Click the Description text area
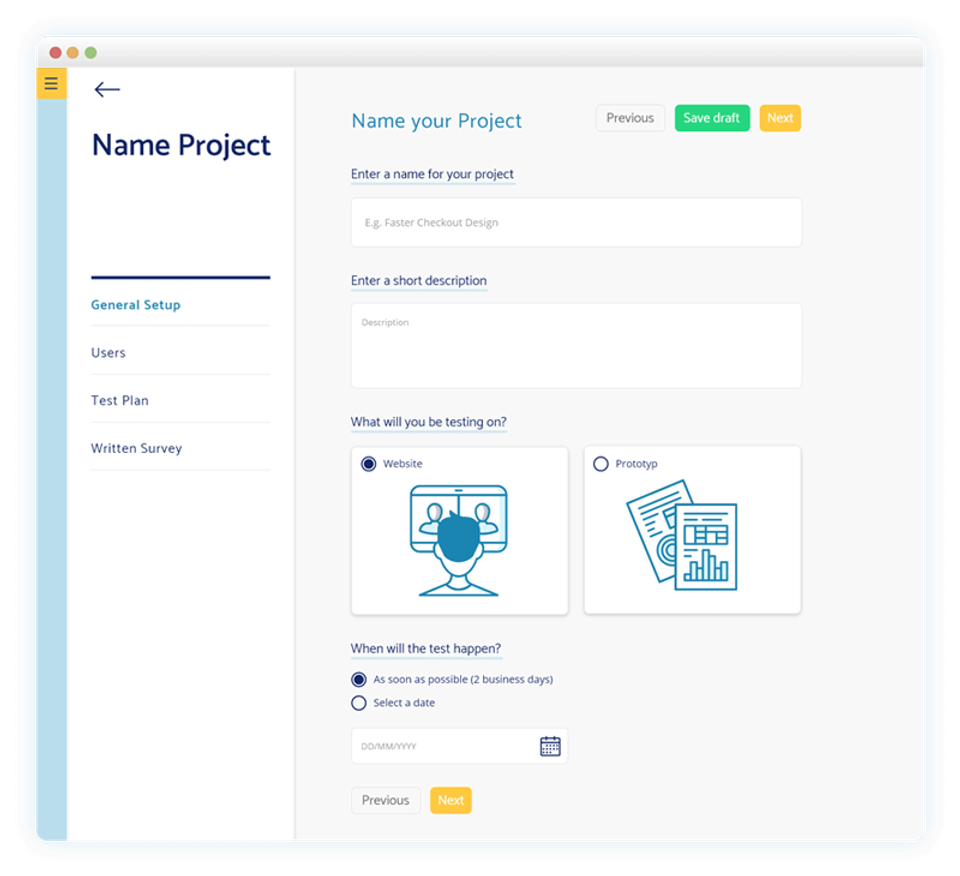Image resolution: width=960 pixels, height=876 pixels. pyautogui.click(x=575, y=344)
